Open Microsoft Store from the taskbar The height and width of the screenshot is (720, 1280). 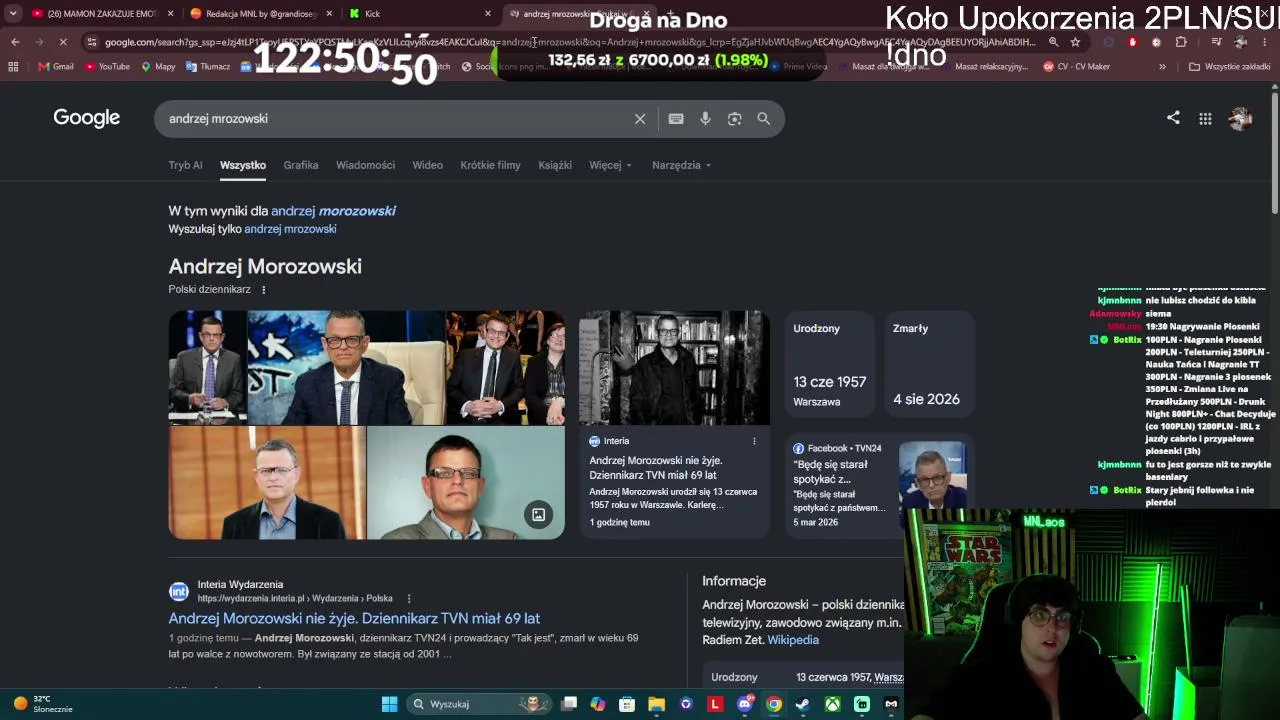tap(627, 704)
